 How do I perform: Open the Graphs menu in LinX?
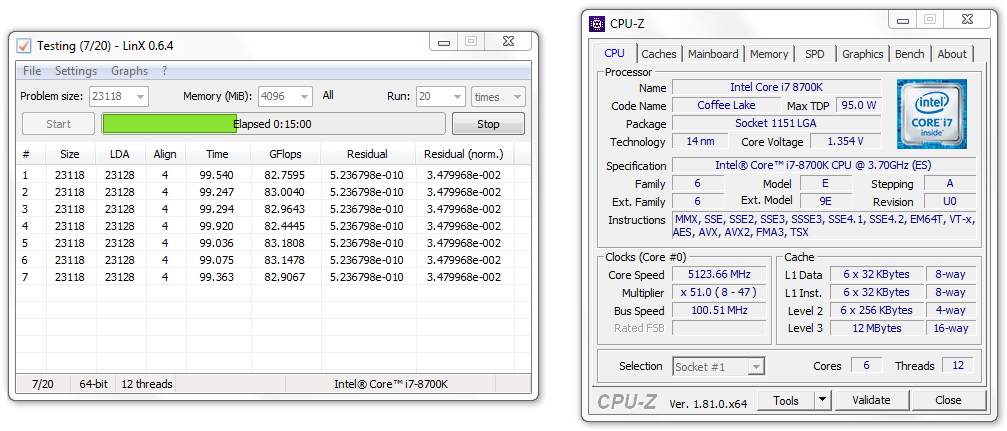pyautogui.click(x=130, y=71)
